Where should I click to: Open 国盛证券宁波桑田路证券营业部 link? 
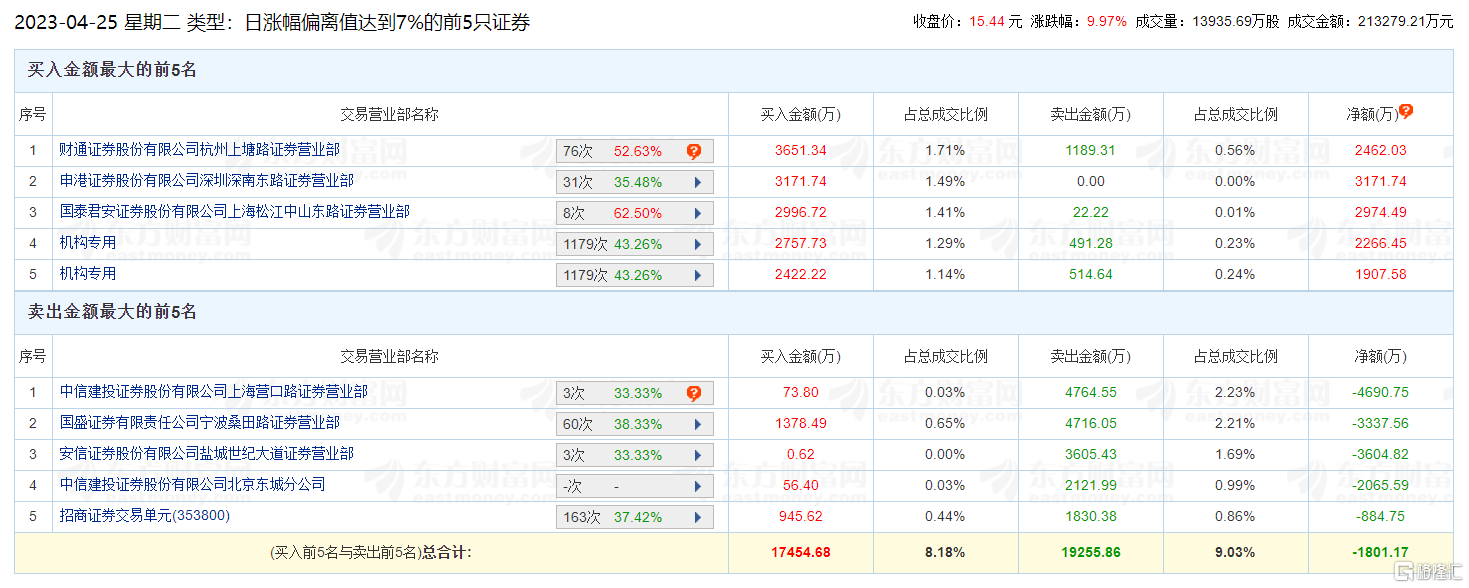point(200,423)
